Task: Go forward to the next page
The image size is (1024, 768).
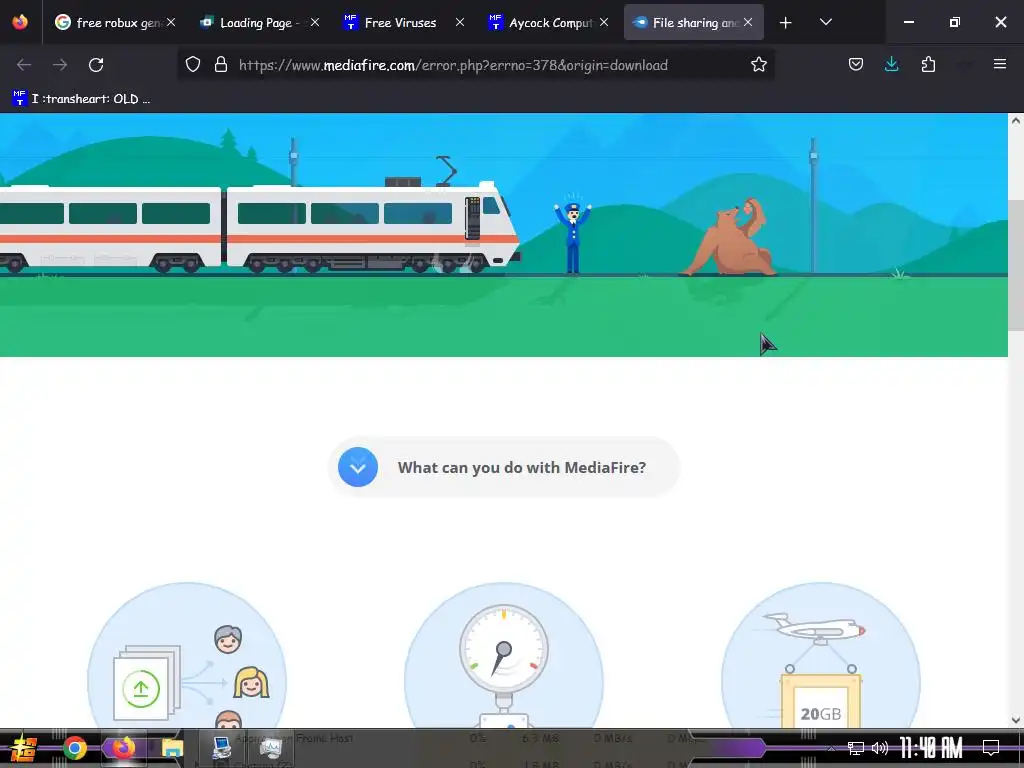Action: (60, 65)
